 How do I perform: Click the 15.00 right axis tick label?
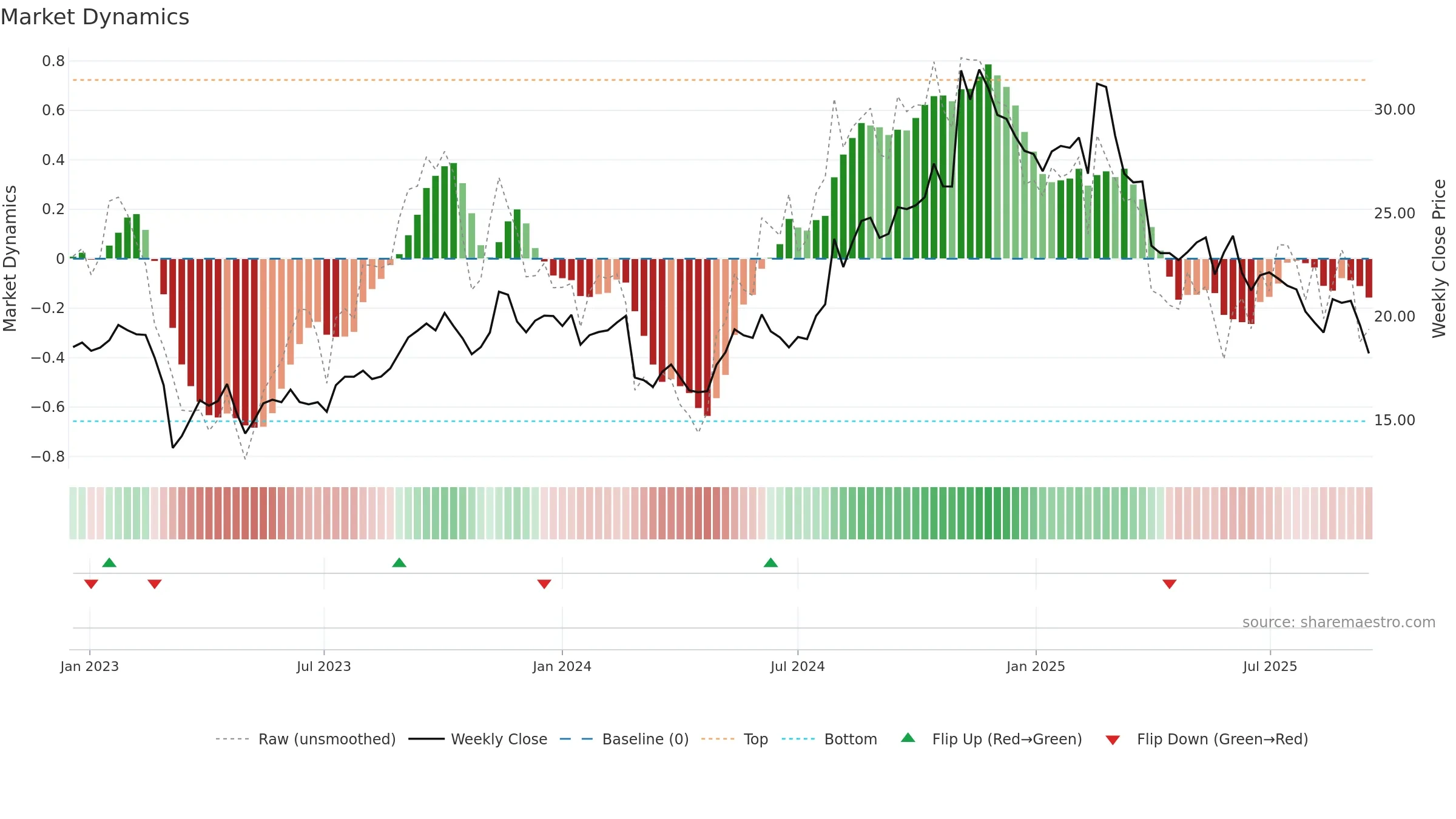1395,420
